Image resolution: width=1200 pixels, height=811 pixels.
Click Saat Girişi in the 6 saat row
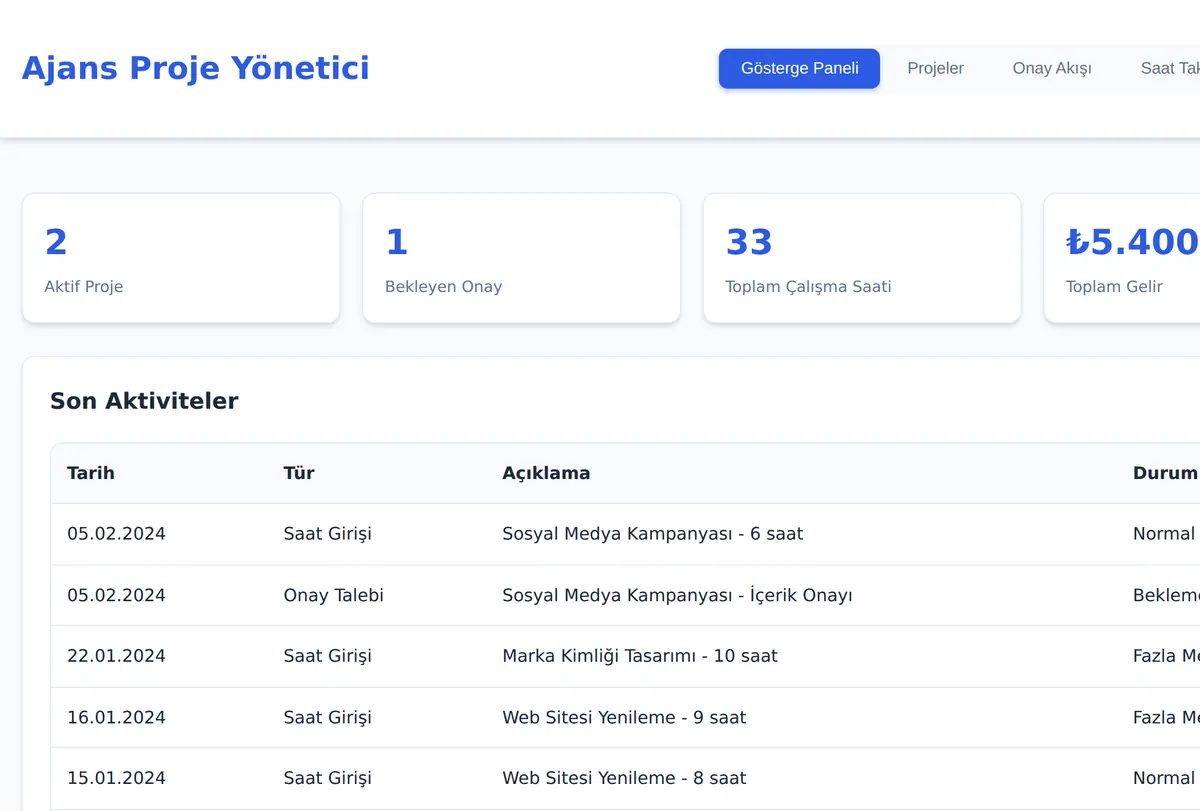point(327,534)
